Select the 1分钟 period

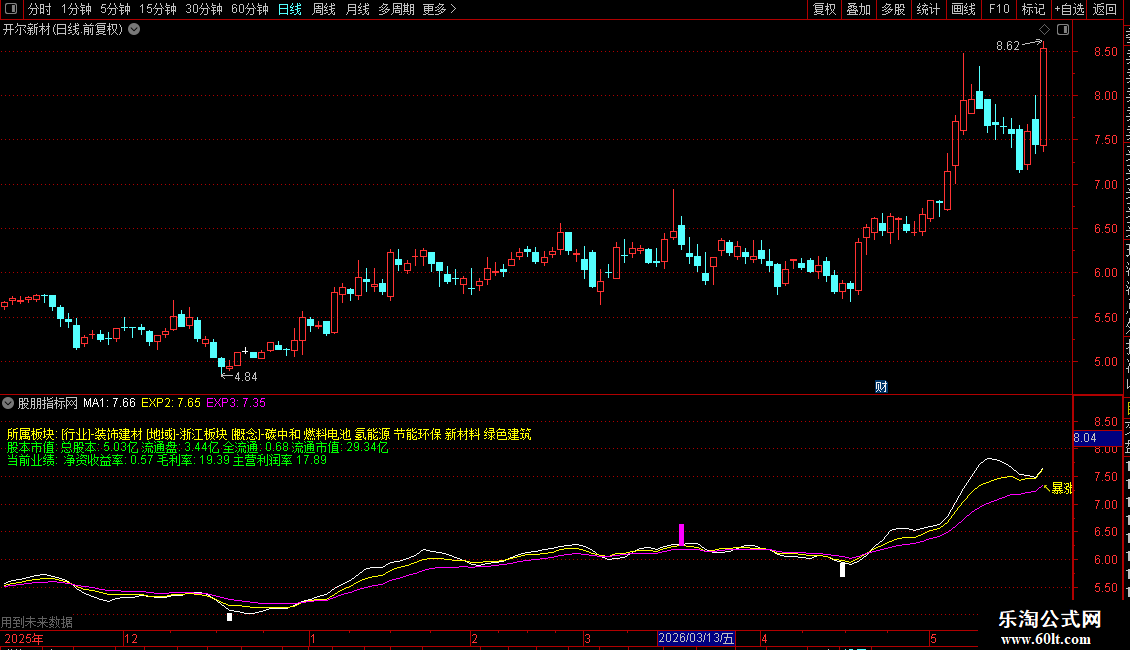tap(76, 9)
